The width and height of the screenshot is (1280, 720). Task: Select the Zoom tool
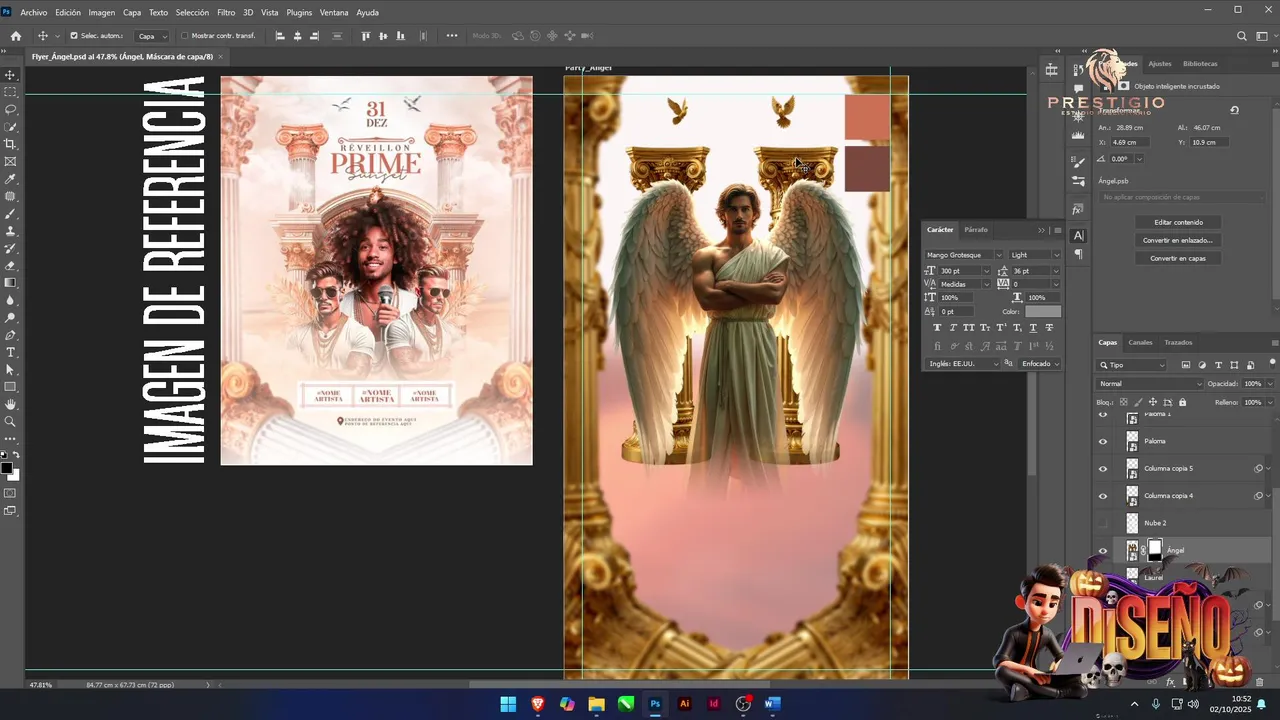pos(10,421)
